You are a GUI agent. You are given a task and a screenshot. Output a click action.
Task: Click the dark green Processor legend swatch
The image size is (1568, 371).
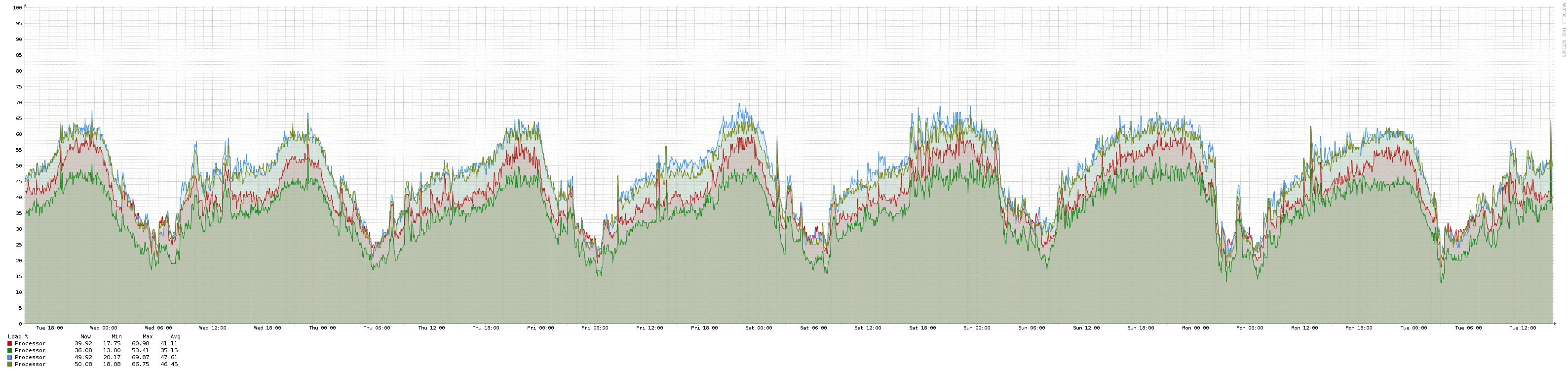10,350
